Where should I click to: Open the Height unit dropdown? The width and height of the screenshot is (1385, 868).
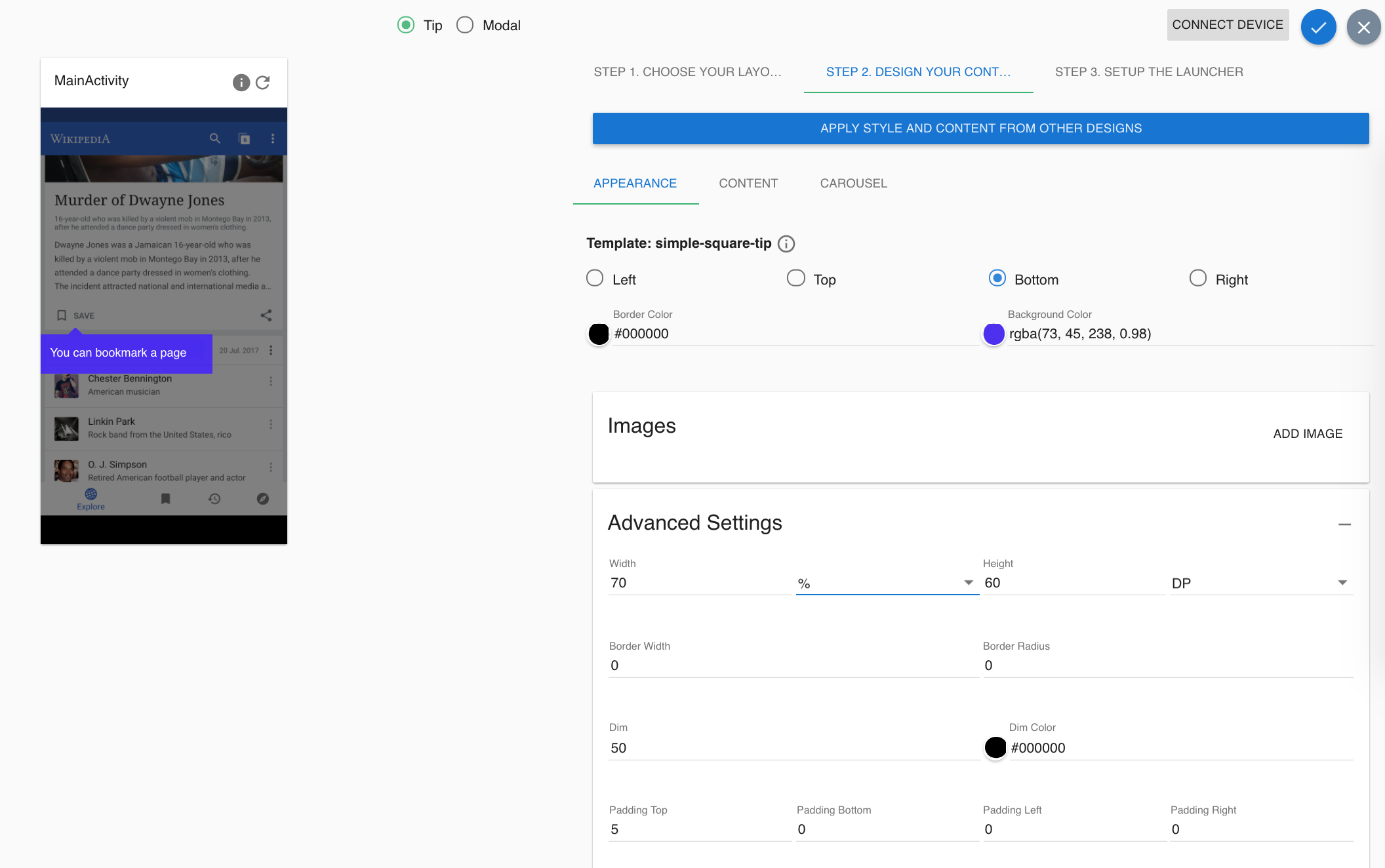[x=1342, y=583]
